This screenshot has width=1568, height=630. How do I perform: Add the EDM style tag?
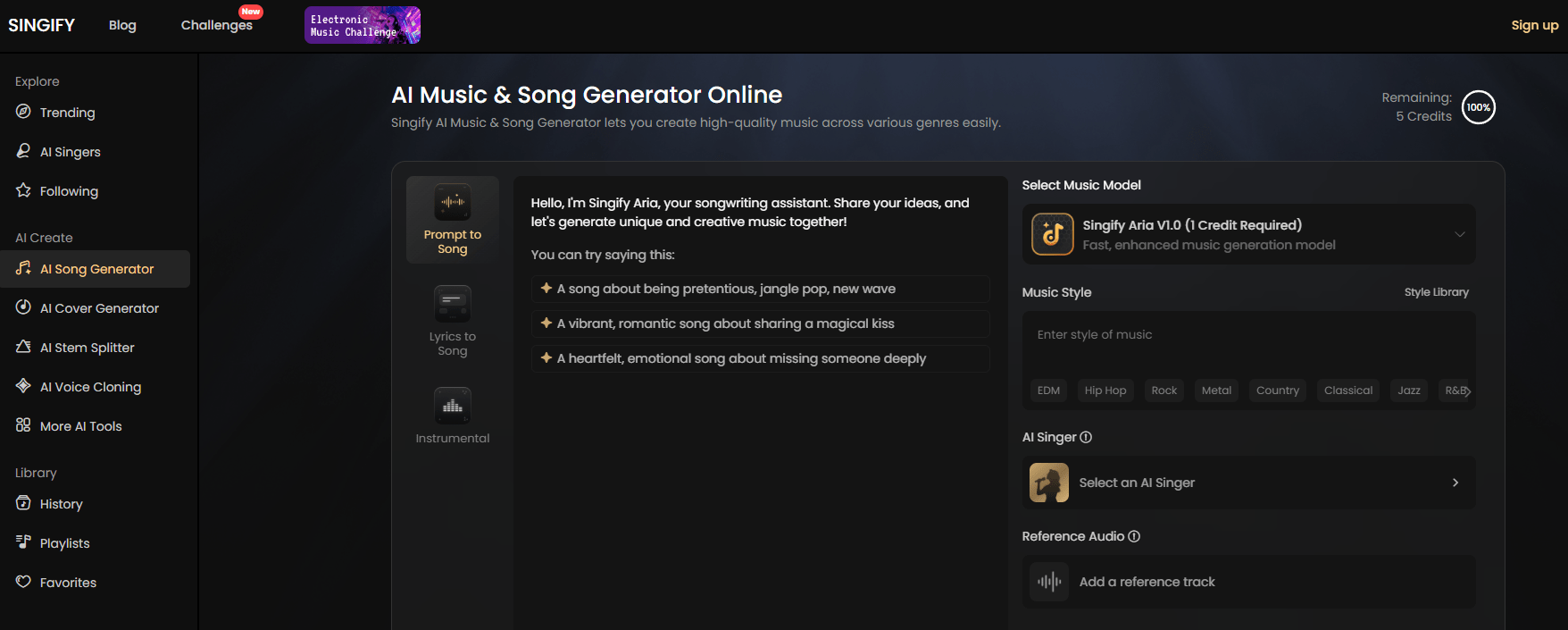pos(1048,391)
